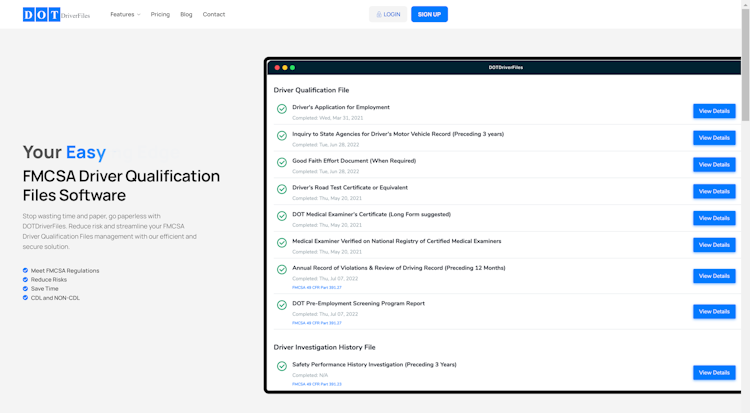Click the green dot in mock window
The height and width of the screenshot is (413, 750).
[x=292, y=67]
